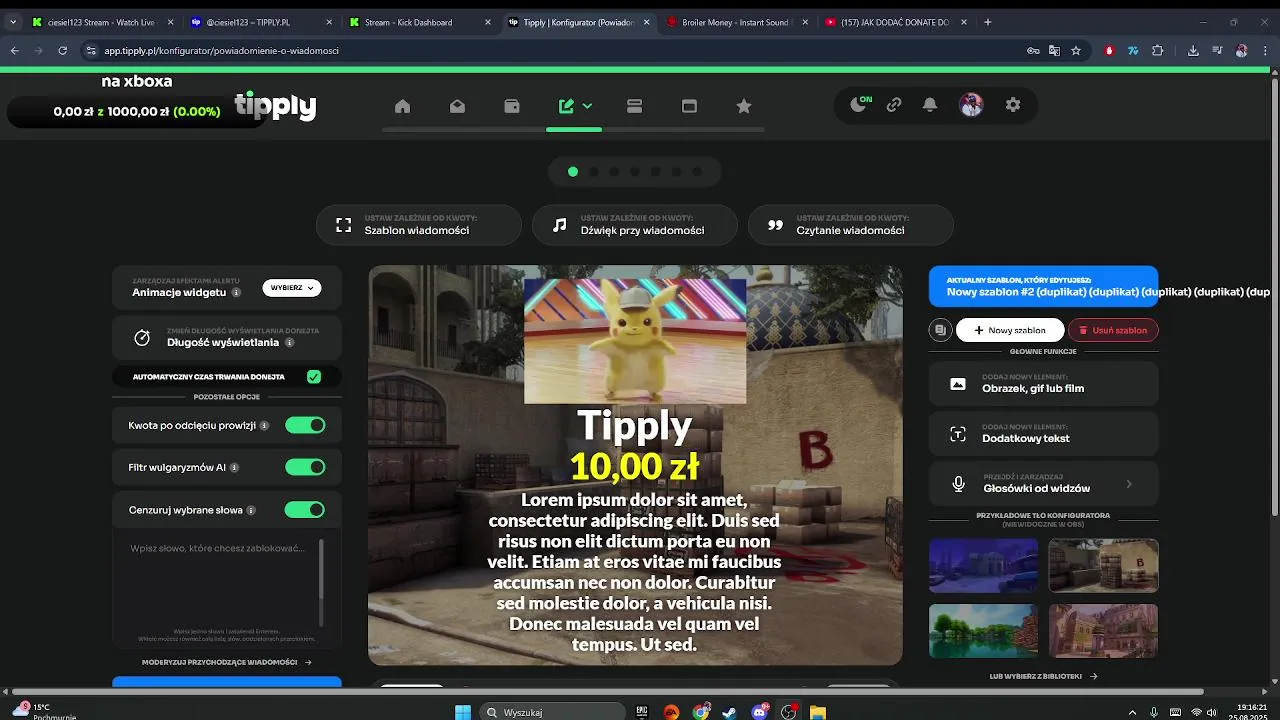The width and height of the screenshot is (1280, 720).
Task: Toggle Kwota po odcięciu prowizji switch
Action: click(305, 425)
